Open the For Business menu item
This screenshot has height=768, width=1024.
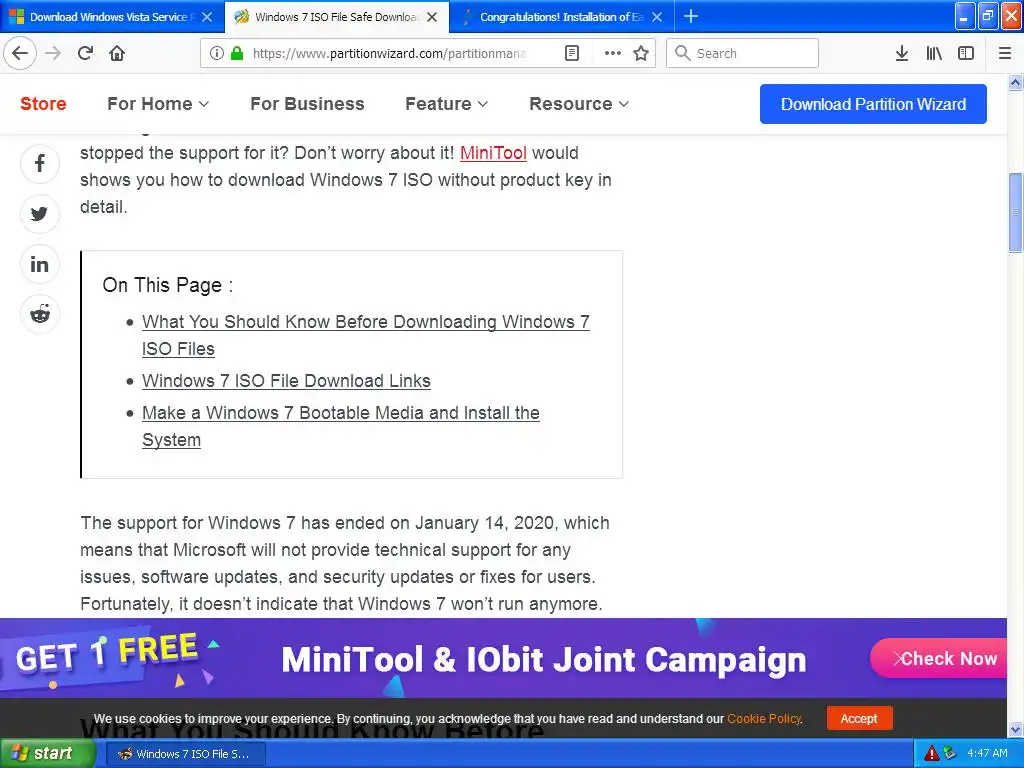(x=307, y=104)
